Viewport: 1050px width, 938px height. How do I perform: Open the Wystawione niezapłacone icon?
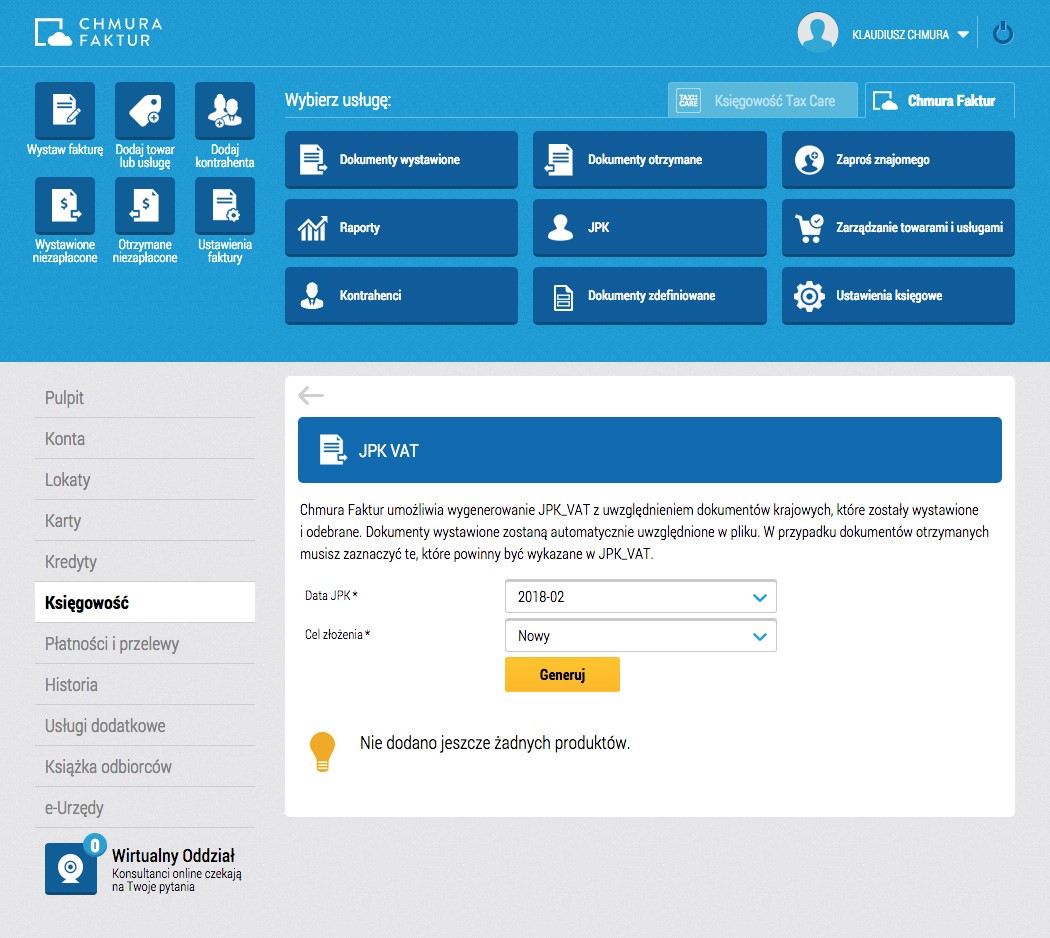click(x=65, y=206)
